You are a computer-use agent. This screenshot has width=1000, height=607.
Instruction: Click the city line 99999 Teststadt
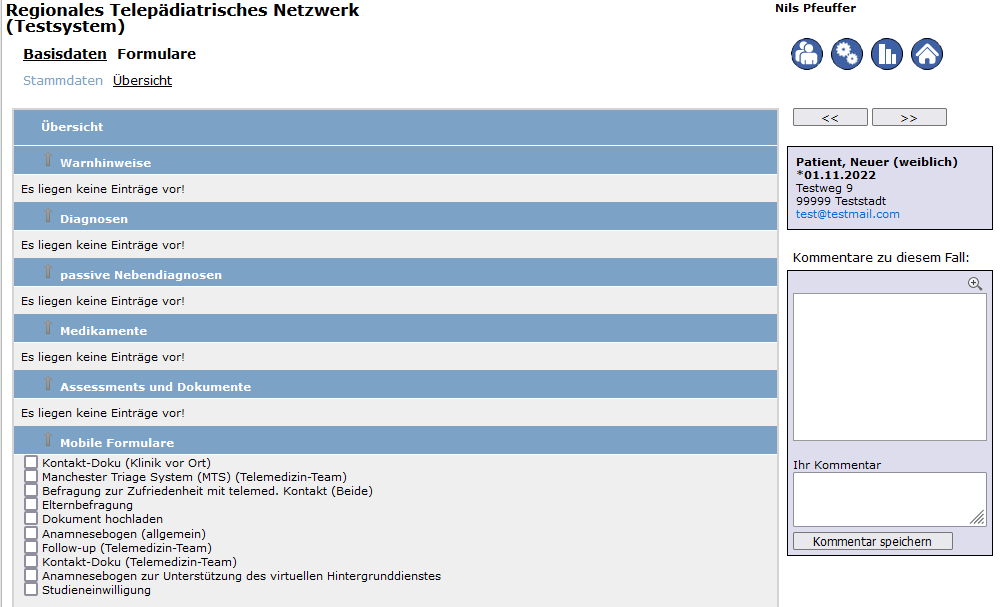coord(841,201)
